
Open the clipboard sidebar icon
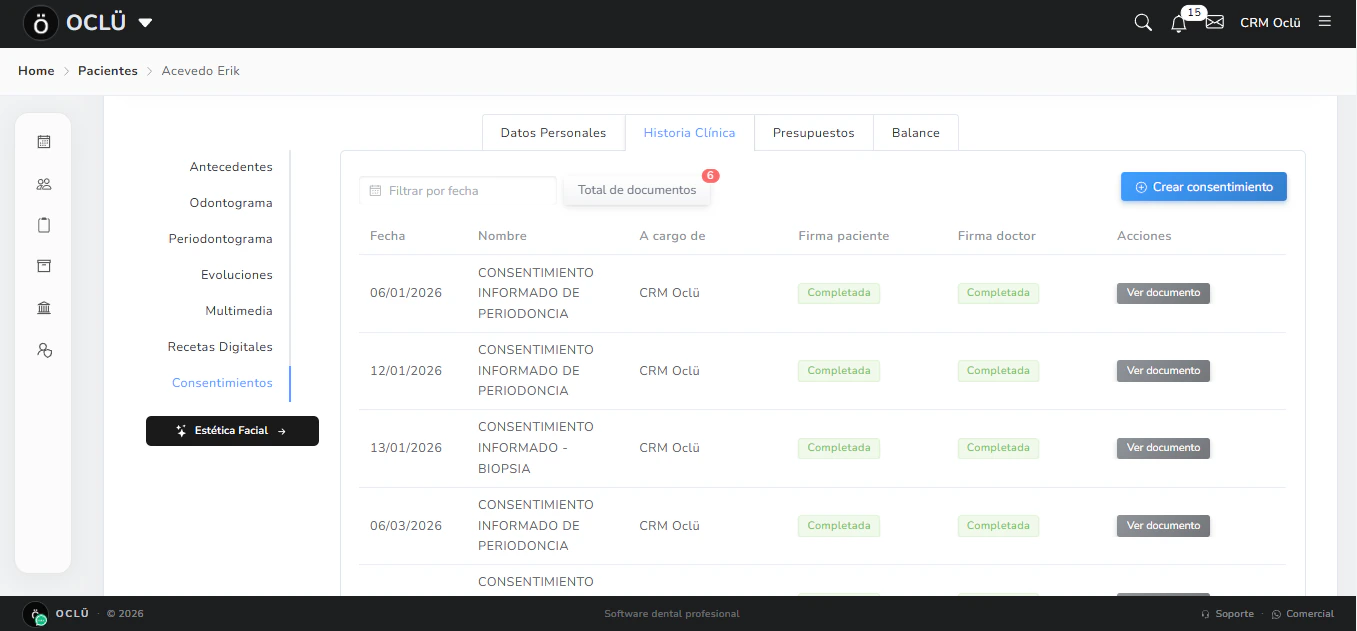[x=43, y=225]
